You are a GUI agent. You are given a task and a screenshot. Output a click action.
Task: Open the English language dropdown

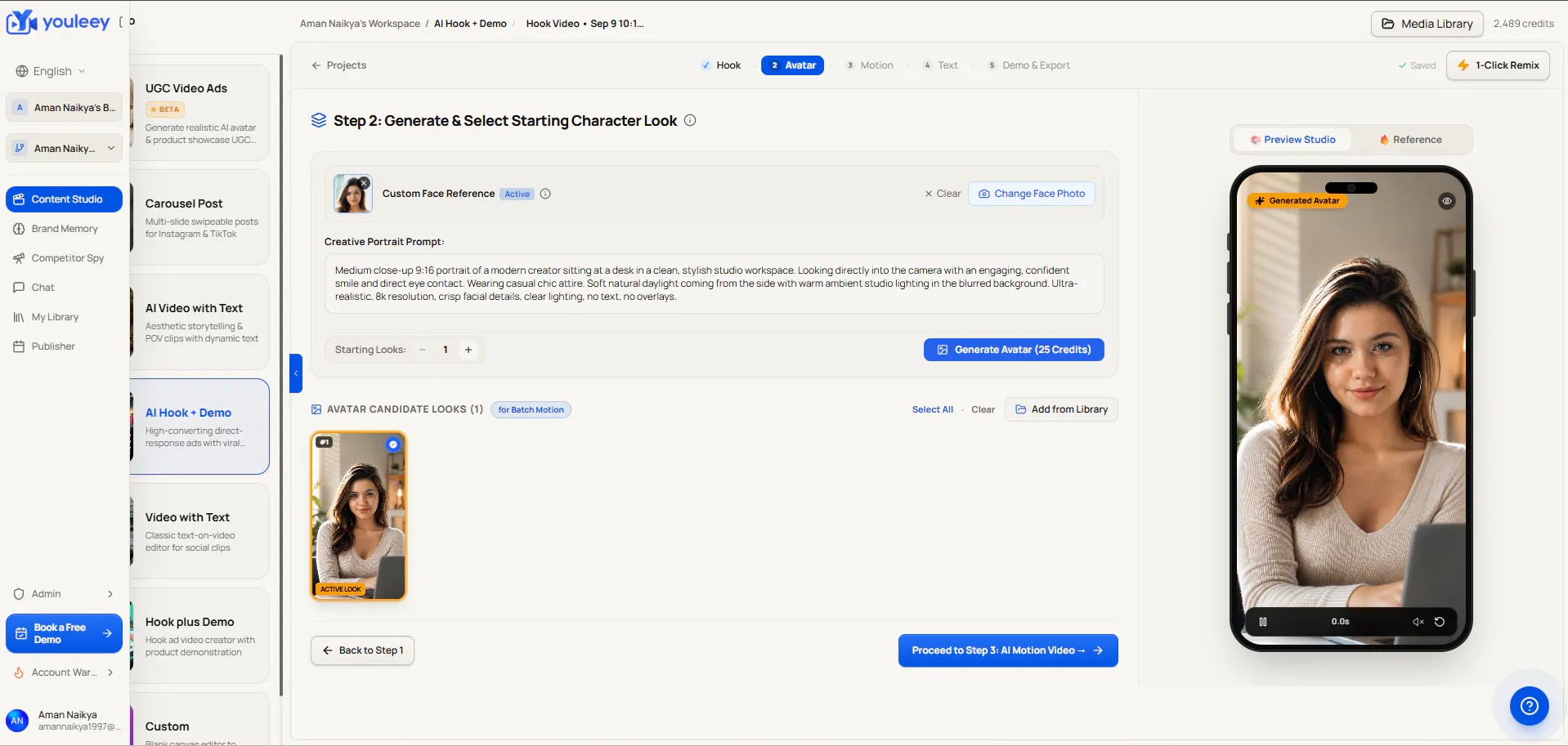[x=51, y=71]
